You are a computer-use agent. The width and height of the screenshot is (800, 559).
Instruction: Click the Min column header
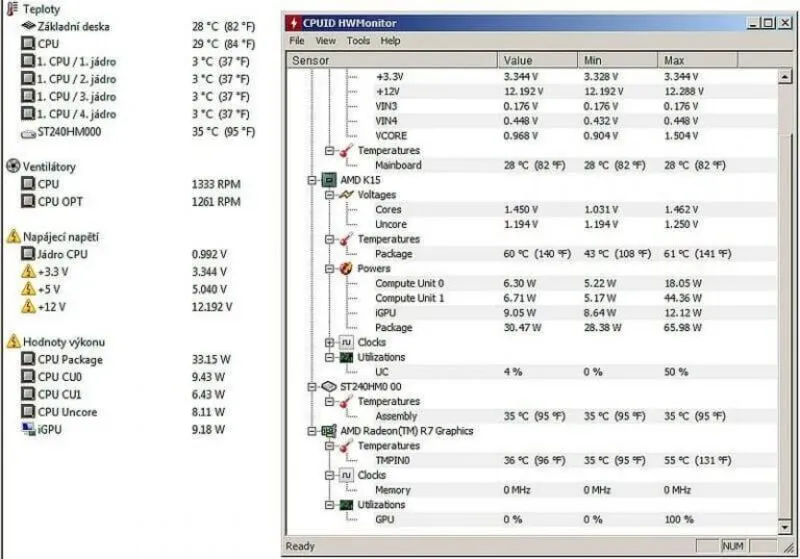618,60
